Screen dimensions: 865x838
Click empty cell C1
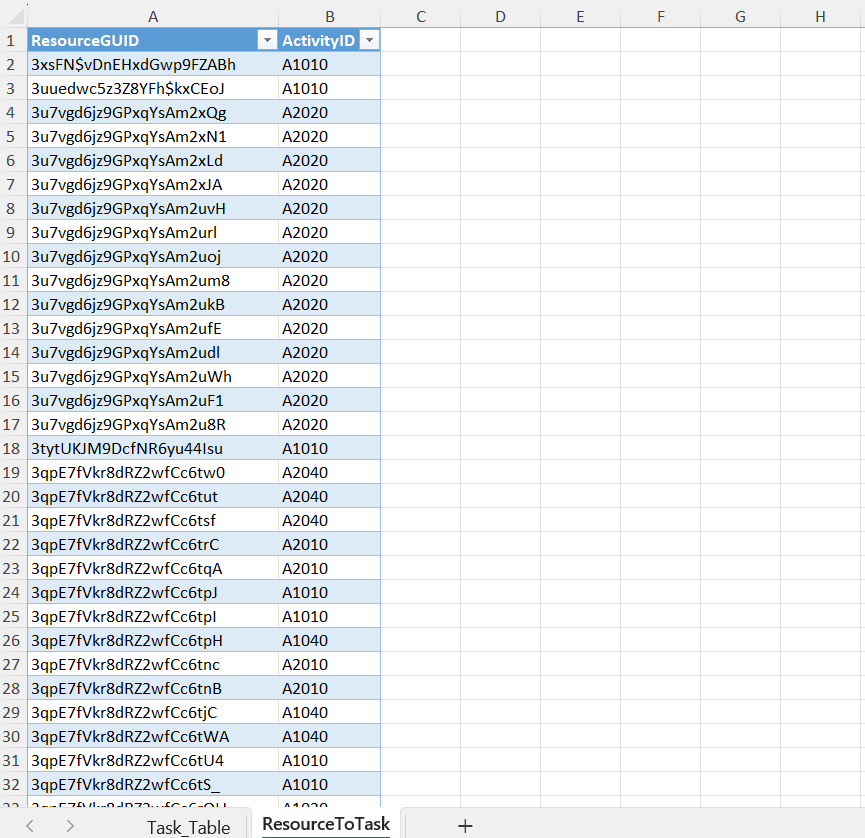[x=420, y=39]
